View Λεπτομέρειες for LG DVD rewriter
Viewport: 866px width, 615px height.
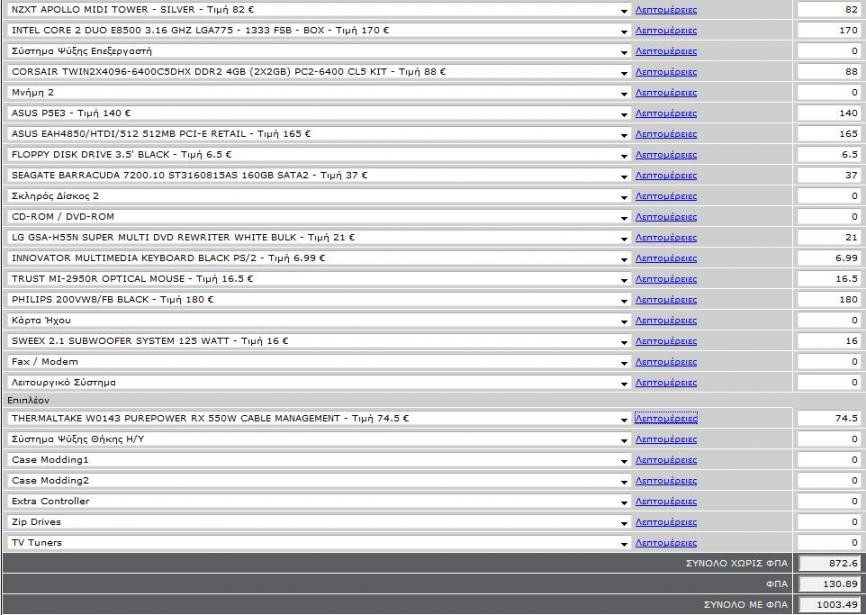click(666, 238)
